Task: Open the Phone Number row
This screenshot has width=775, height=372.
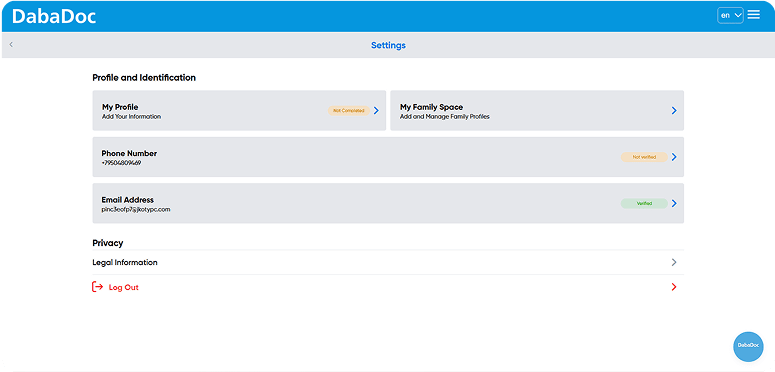Action: tap(388, 157)
